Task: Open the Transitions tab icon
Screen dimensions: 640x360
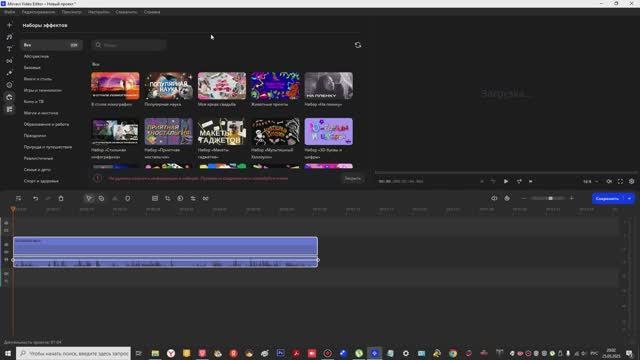Action: pos(9,61)
